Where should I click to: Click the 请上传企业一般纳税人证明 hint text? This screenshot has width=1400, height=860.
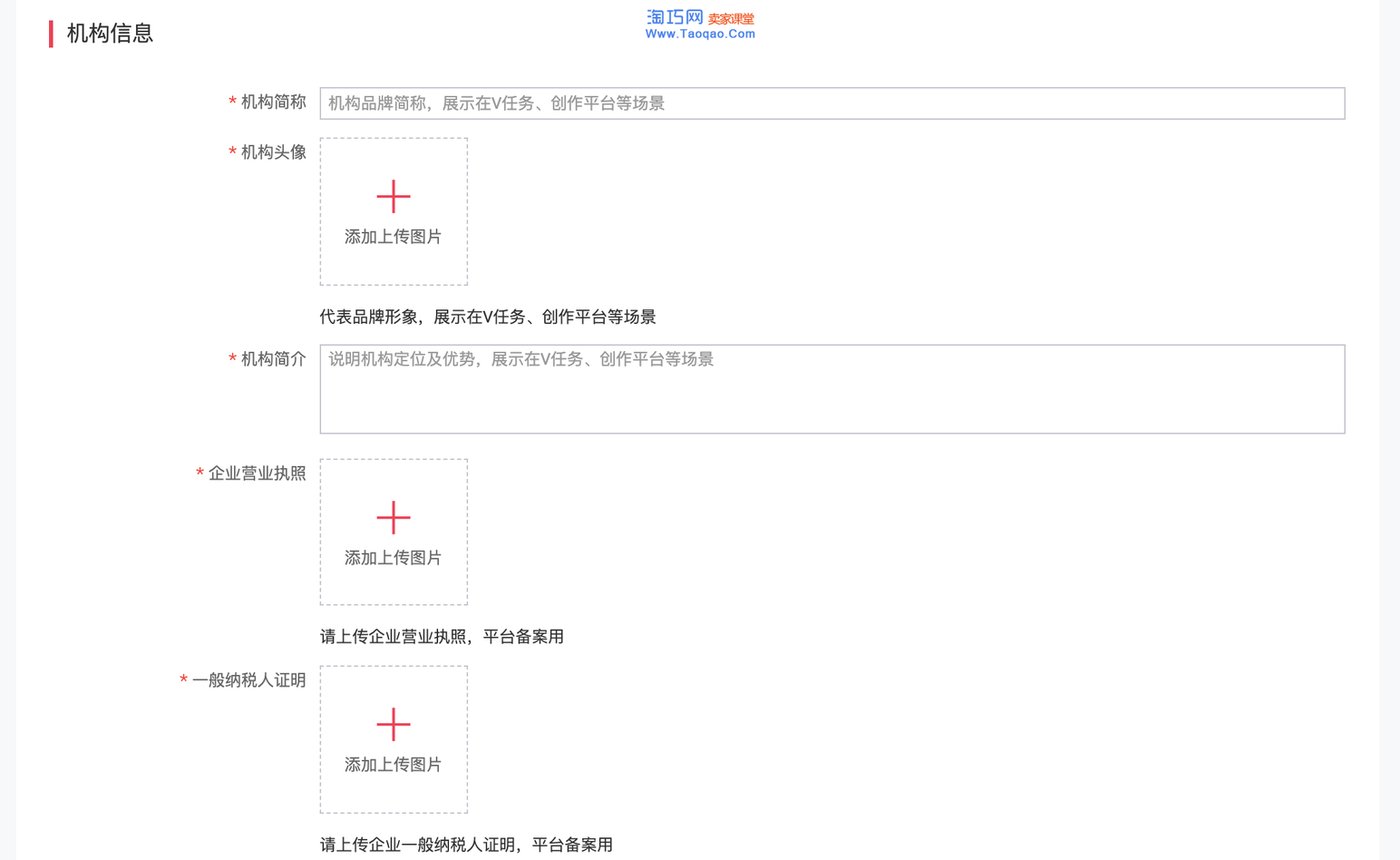click(466, 845)
